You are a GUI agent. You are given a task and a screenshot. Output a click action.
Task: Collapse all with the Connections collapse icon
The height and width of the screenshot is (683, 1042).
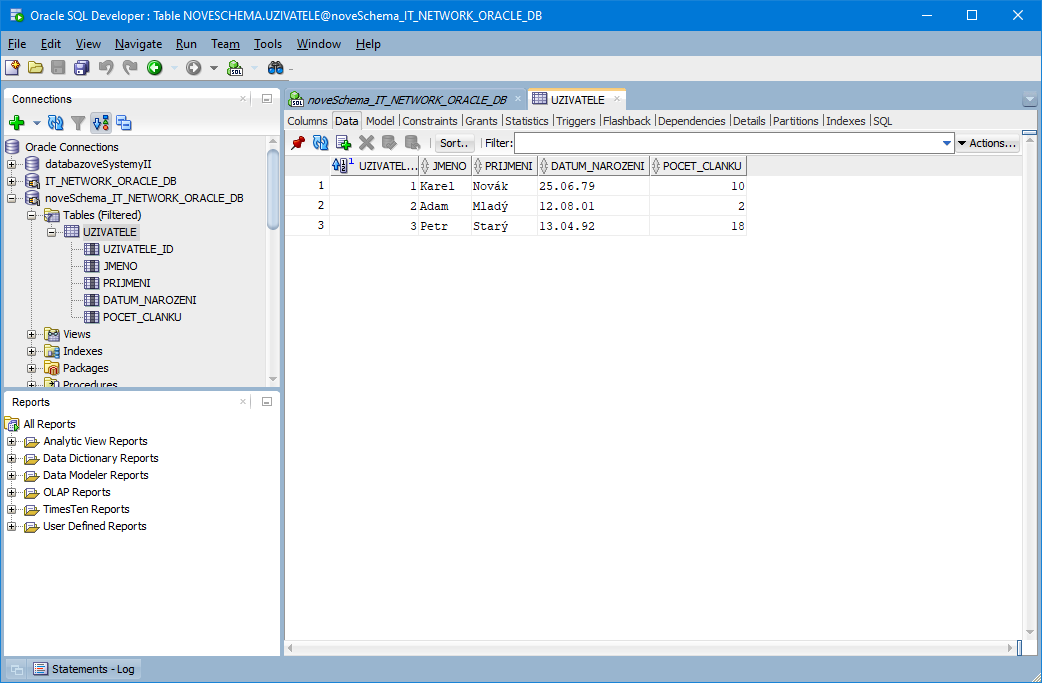124,123
